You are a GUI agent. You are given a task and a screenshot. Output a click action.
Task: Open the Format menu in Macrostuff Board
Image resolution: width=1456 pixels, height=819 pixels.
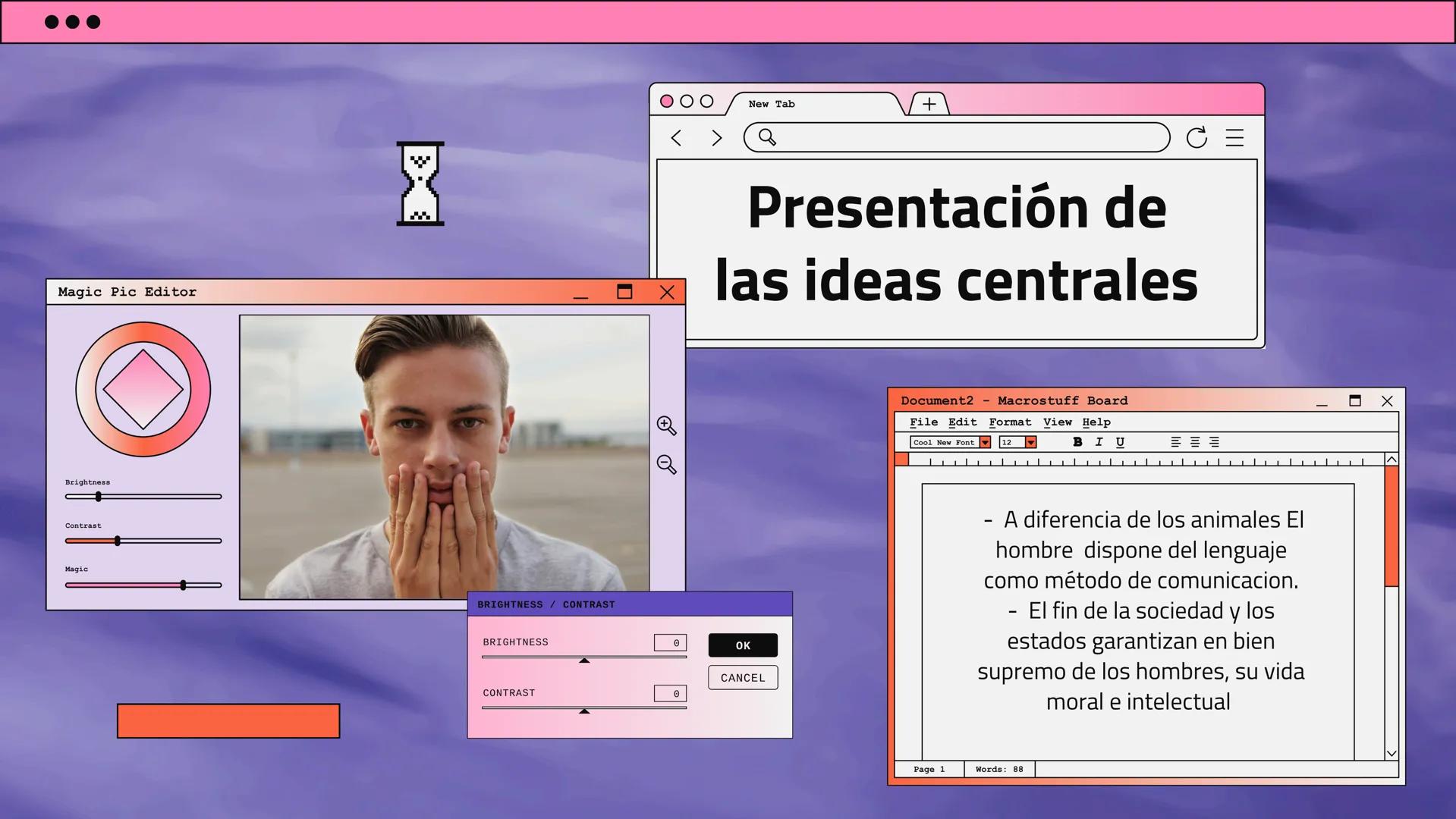coord(1009,422)
